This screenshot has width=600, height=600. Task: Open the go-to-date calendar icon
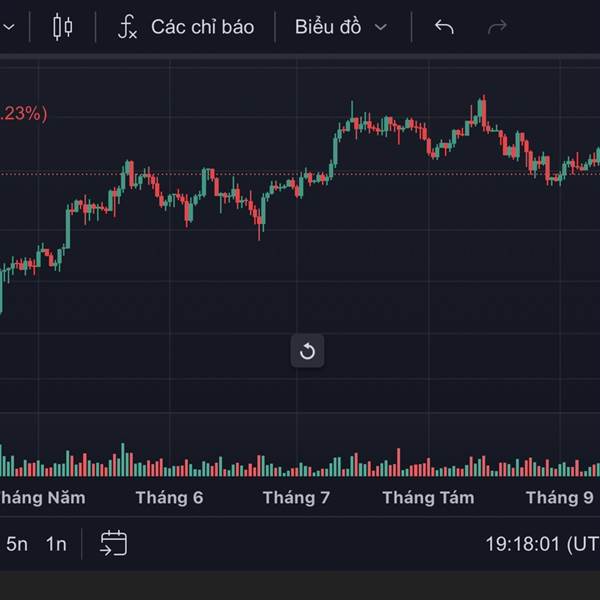click(114, 544)
